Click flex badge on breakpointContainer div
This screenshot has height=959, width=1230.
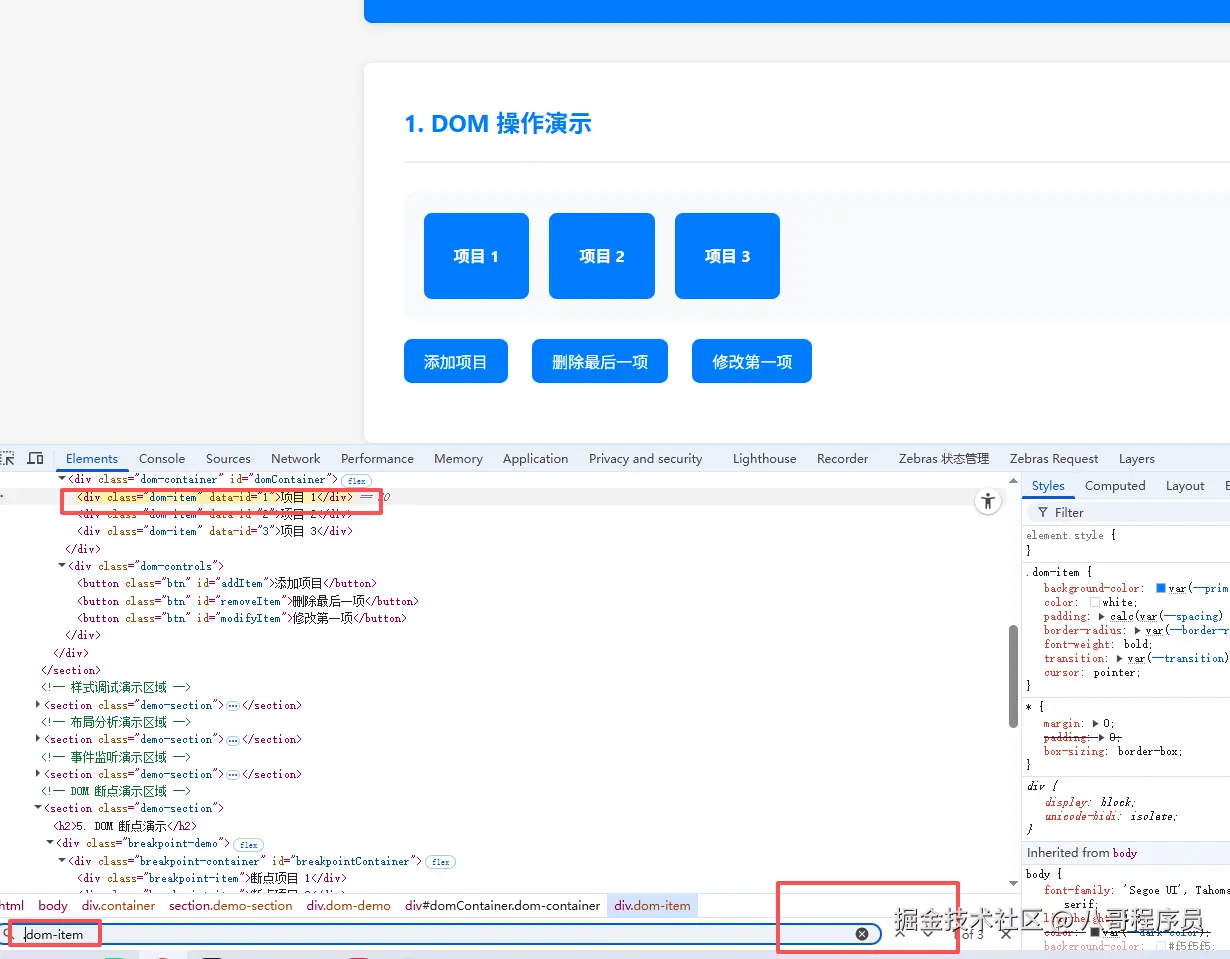click(x=440, y=862)
